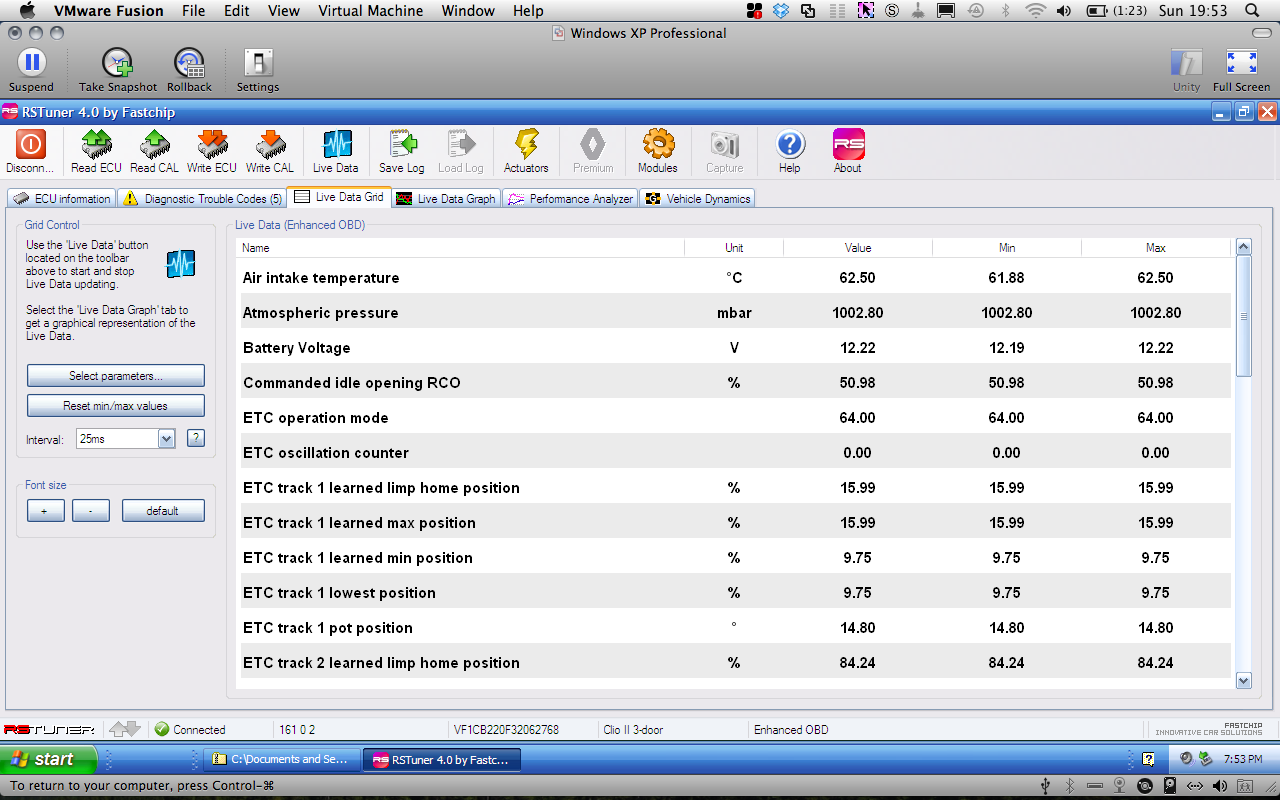
Task: Click the grid scroll down arrow
Action: pos(1244,680)
